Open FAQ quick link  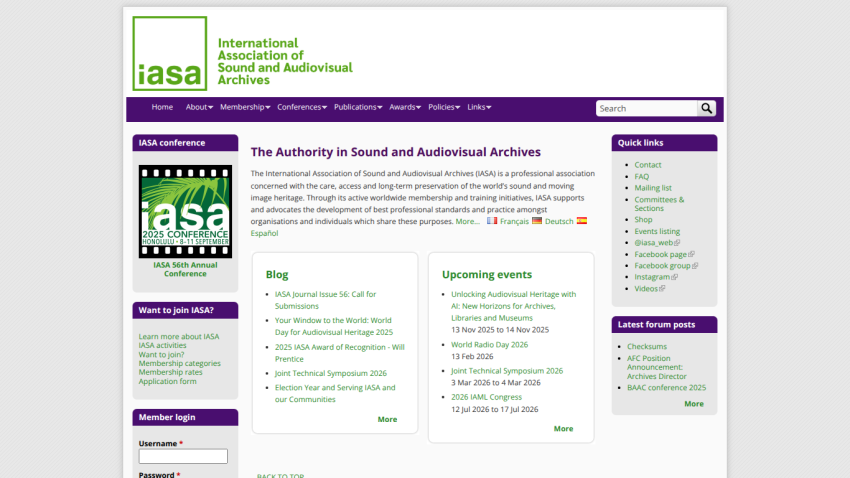(642, 177)
